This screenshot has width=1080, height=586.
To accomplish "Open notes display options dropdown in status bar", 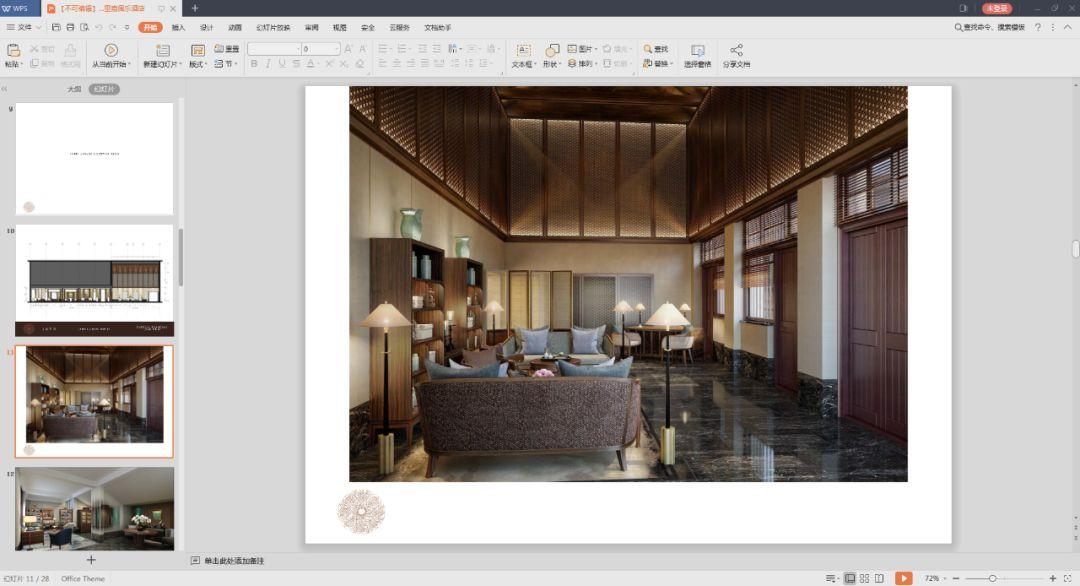I will [832, 578].
